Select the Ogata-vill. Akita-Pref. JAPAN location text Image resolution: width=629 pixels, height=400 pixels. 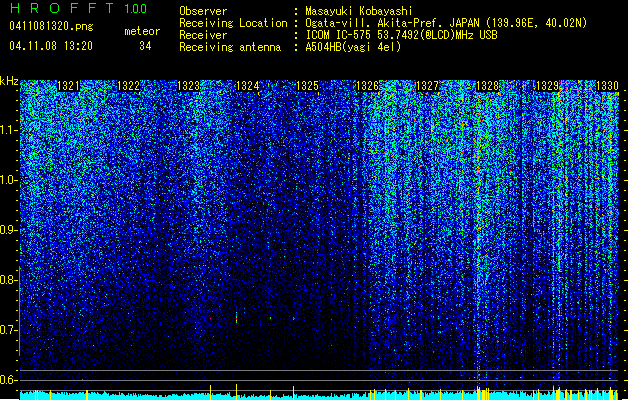(446, 23)
